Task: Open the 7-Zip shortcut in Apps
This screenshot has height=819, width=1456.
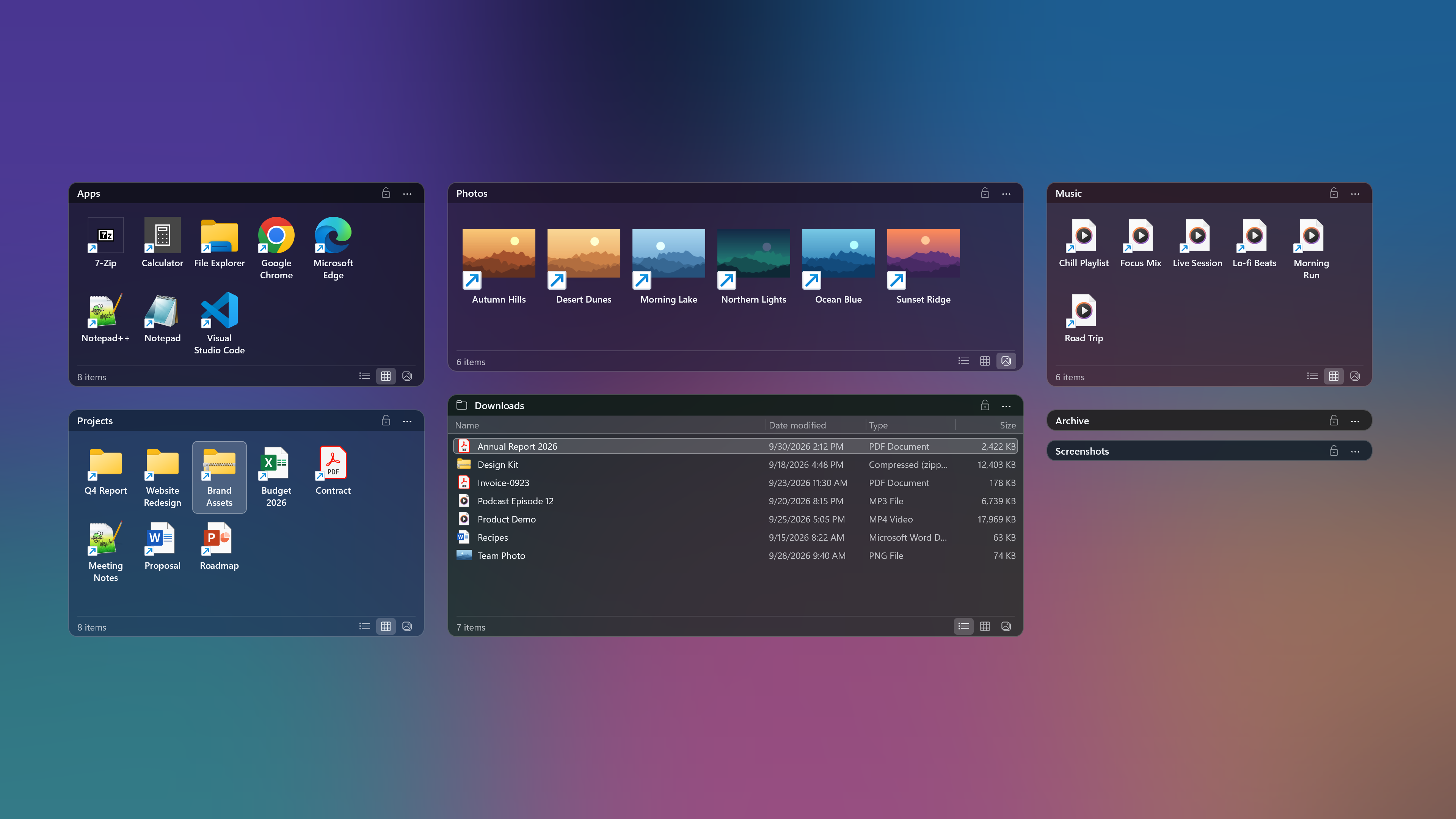Action: click(x=106, y=243)
